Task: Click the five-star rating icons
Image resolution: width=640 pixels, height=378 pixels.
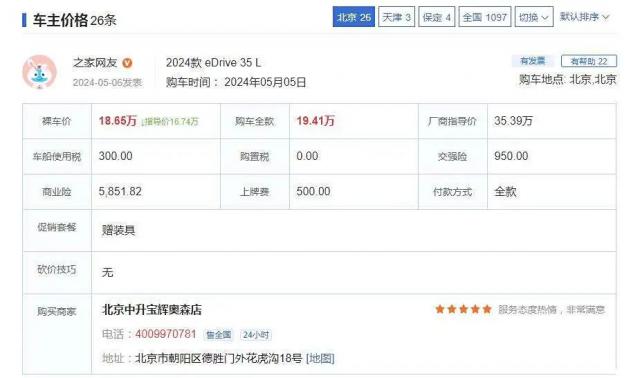Action: click(463, 309)
